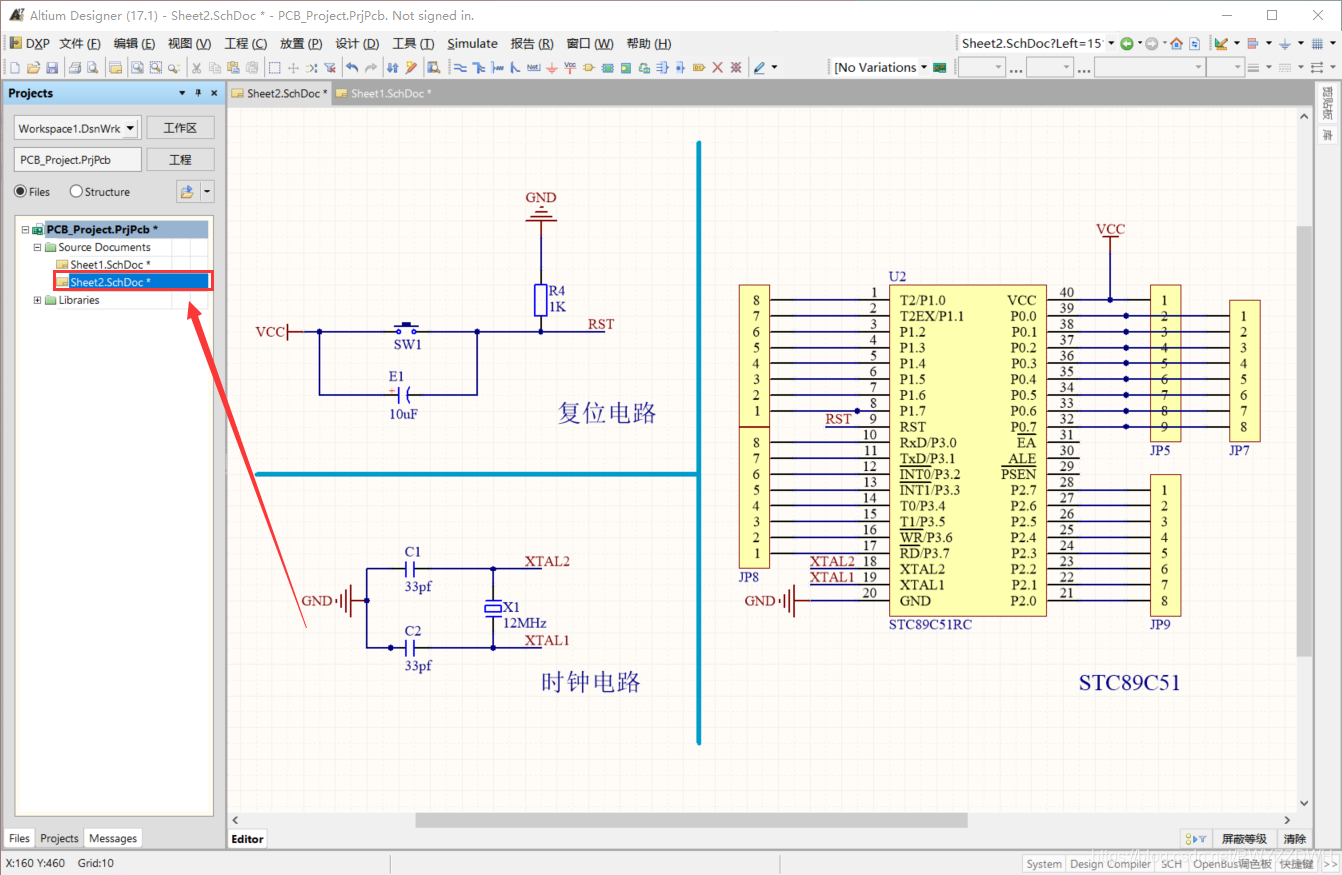
Task: Click the 清除 button at bottom right
Action: (1294, 839)
